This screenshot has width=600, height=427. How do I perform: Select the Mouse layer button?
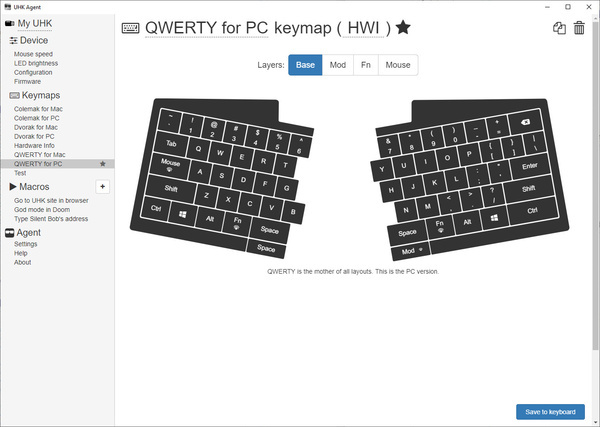pos(398,65)
